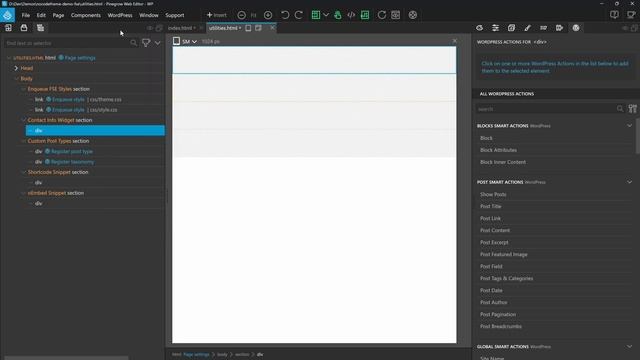
Task: Click the Pinegrow logo icon
Action: pos(7,15)
